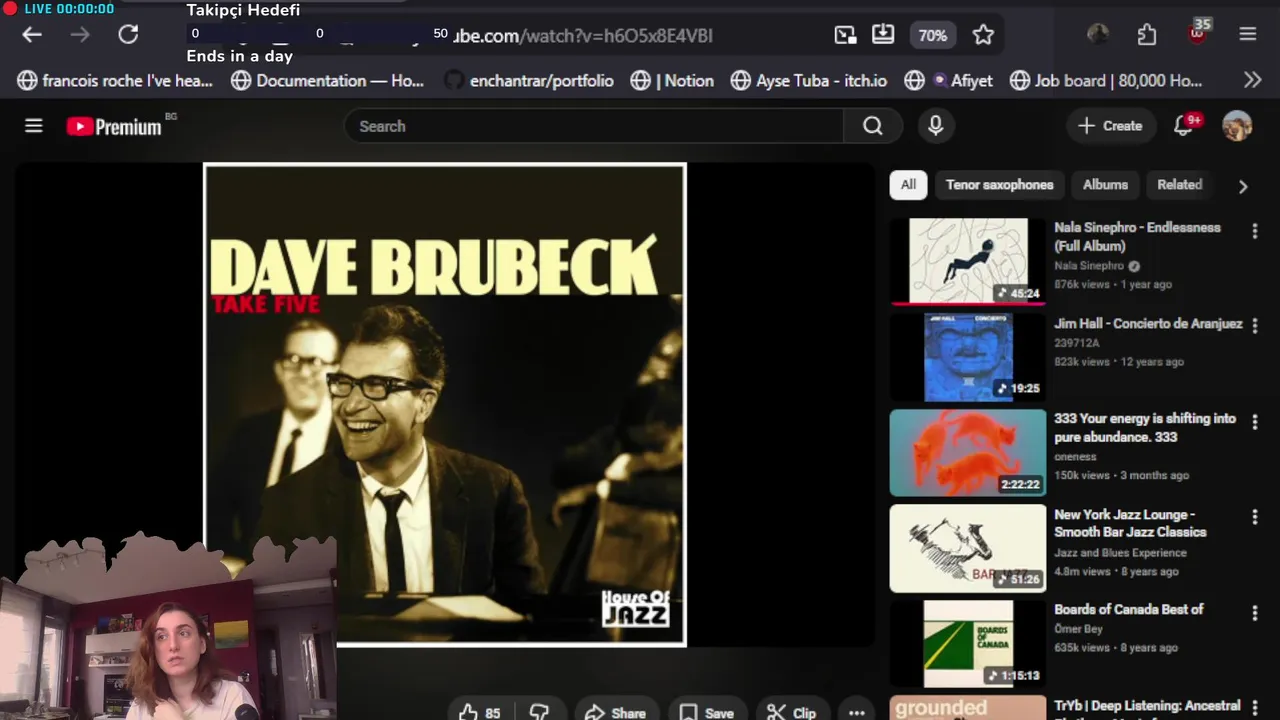Go to YouTube Premium home logo
1280x720 pixels.
[114, 127]
